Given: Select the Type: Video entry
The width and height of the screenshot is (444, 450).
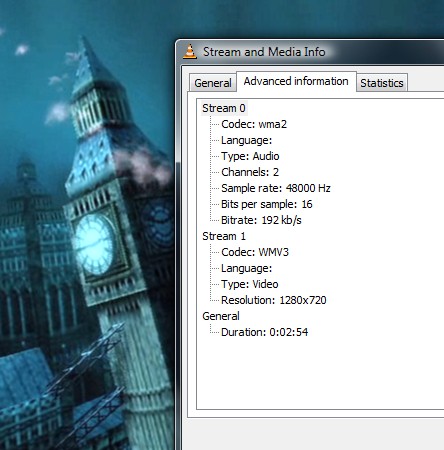Looking at the screenshot, I should click(x=249, y=284).
